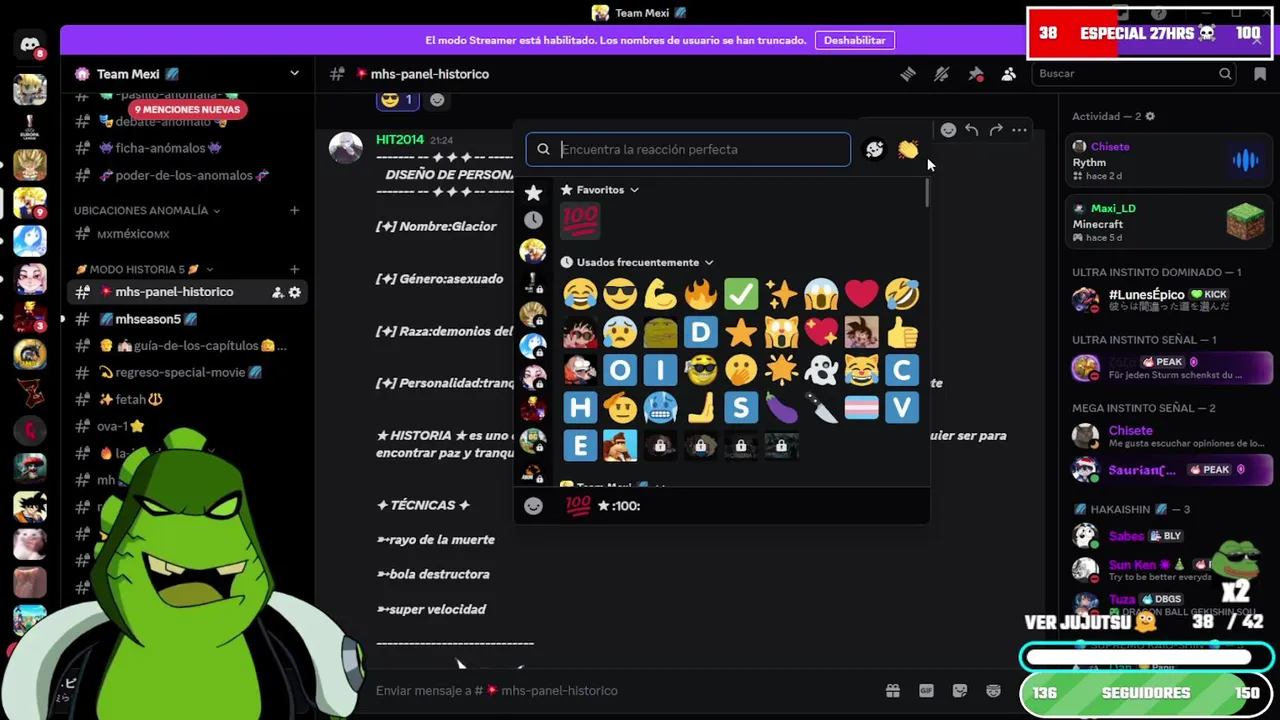Viewport: 1280px width, 720px height.
Task: Open the regreso-special-movie channel
Action: 187,372
